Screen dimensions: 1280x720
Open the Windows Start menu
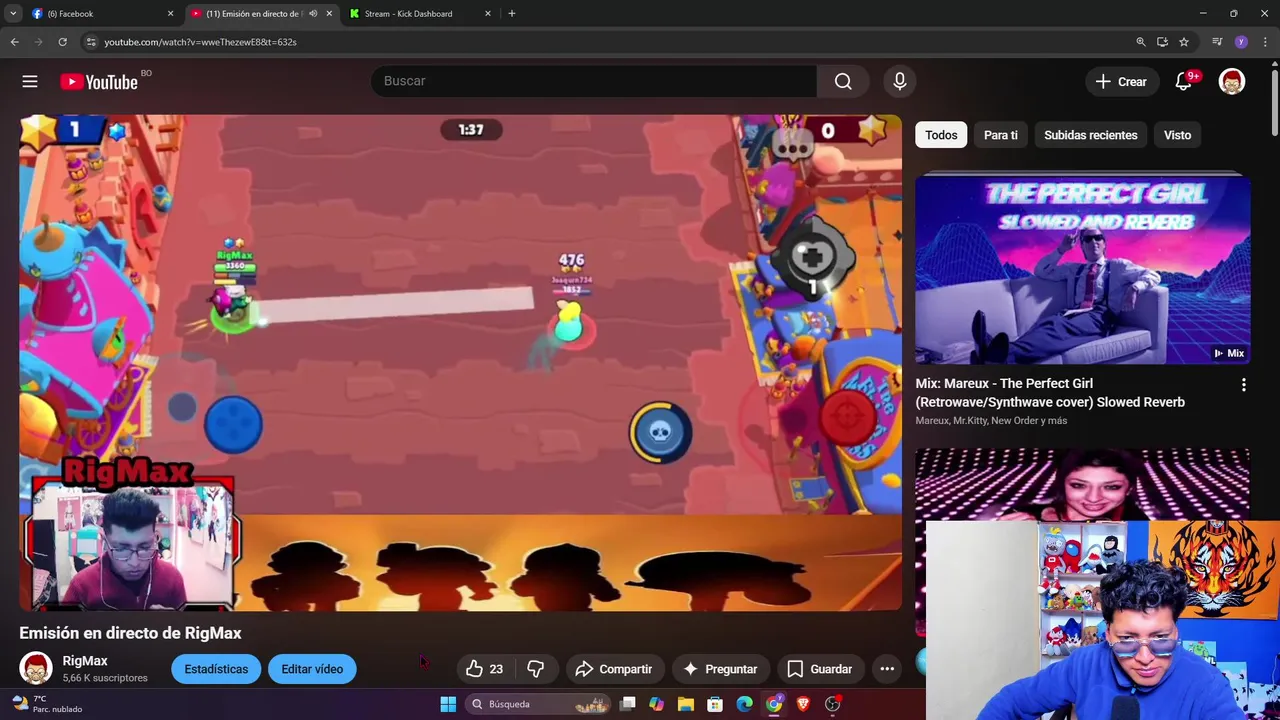448,704
